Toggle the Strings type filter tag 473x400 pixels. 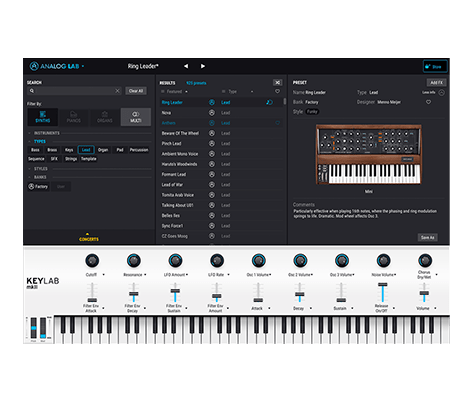[x=71, y=159]
